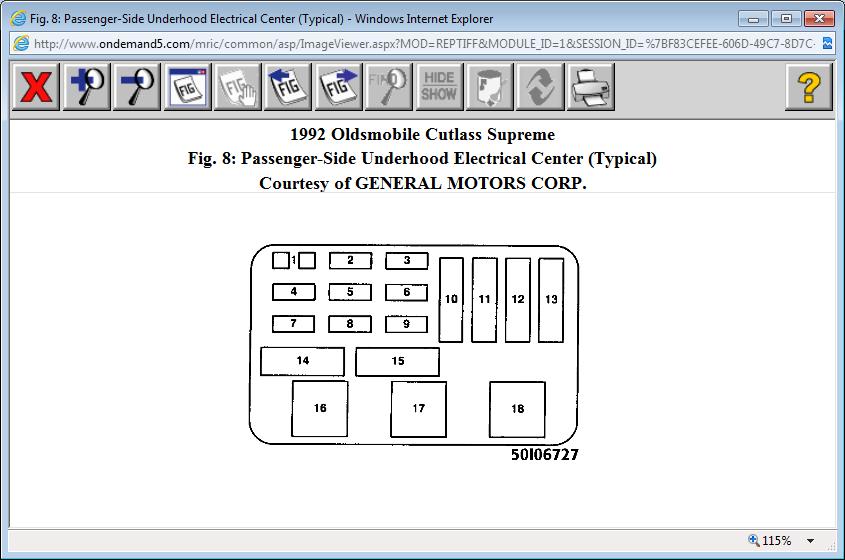Click fuse box labeled 4
845x560 pixels.
[x=294, y=292]
